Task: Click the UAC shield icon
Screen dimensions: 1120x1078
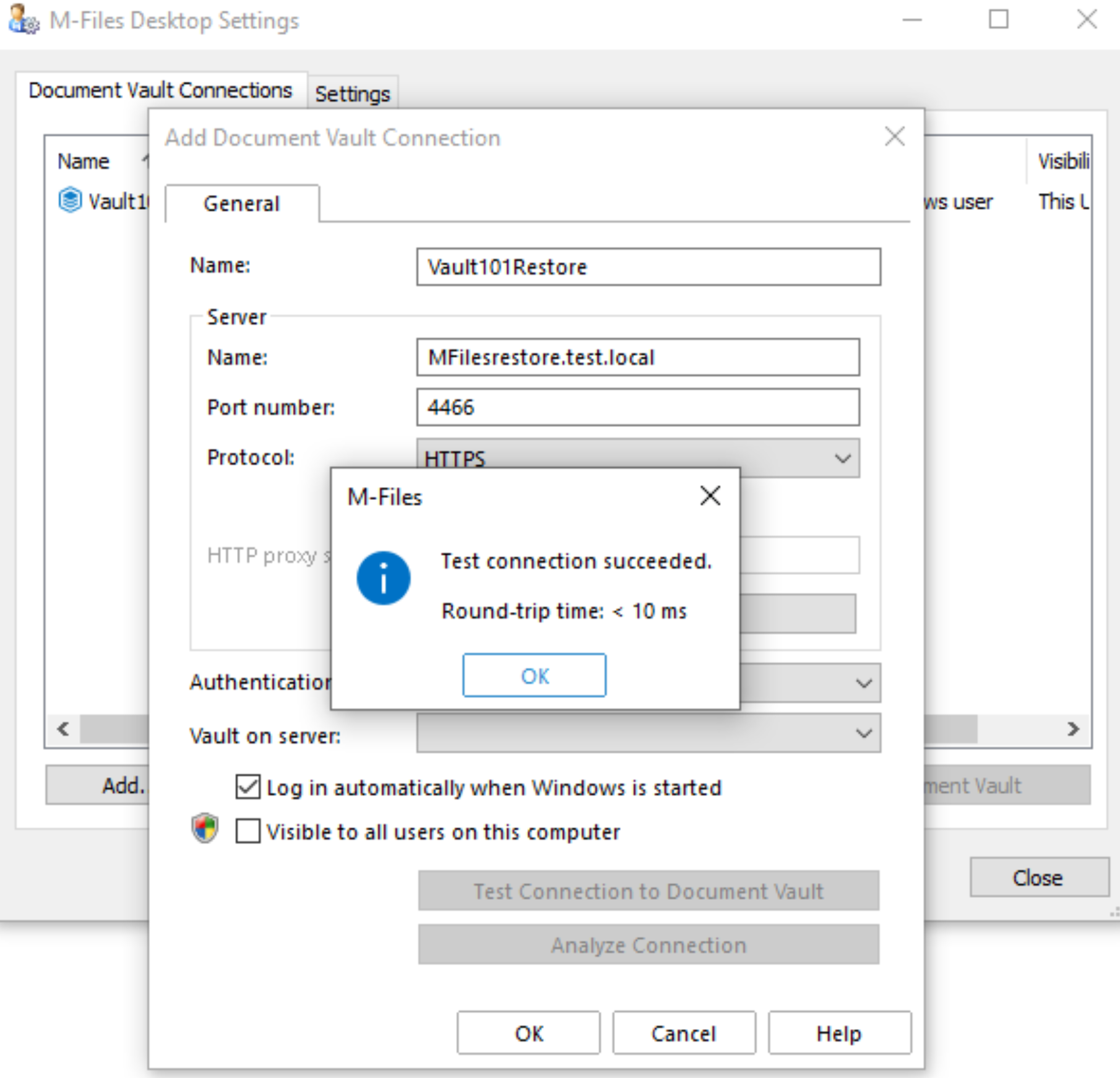Action: pyautogui.click(x=205, y=828)
